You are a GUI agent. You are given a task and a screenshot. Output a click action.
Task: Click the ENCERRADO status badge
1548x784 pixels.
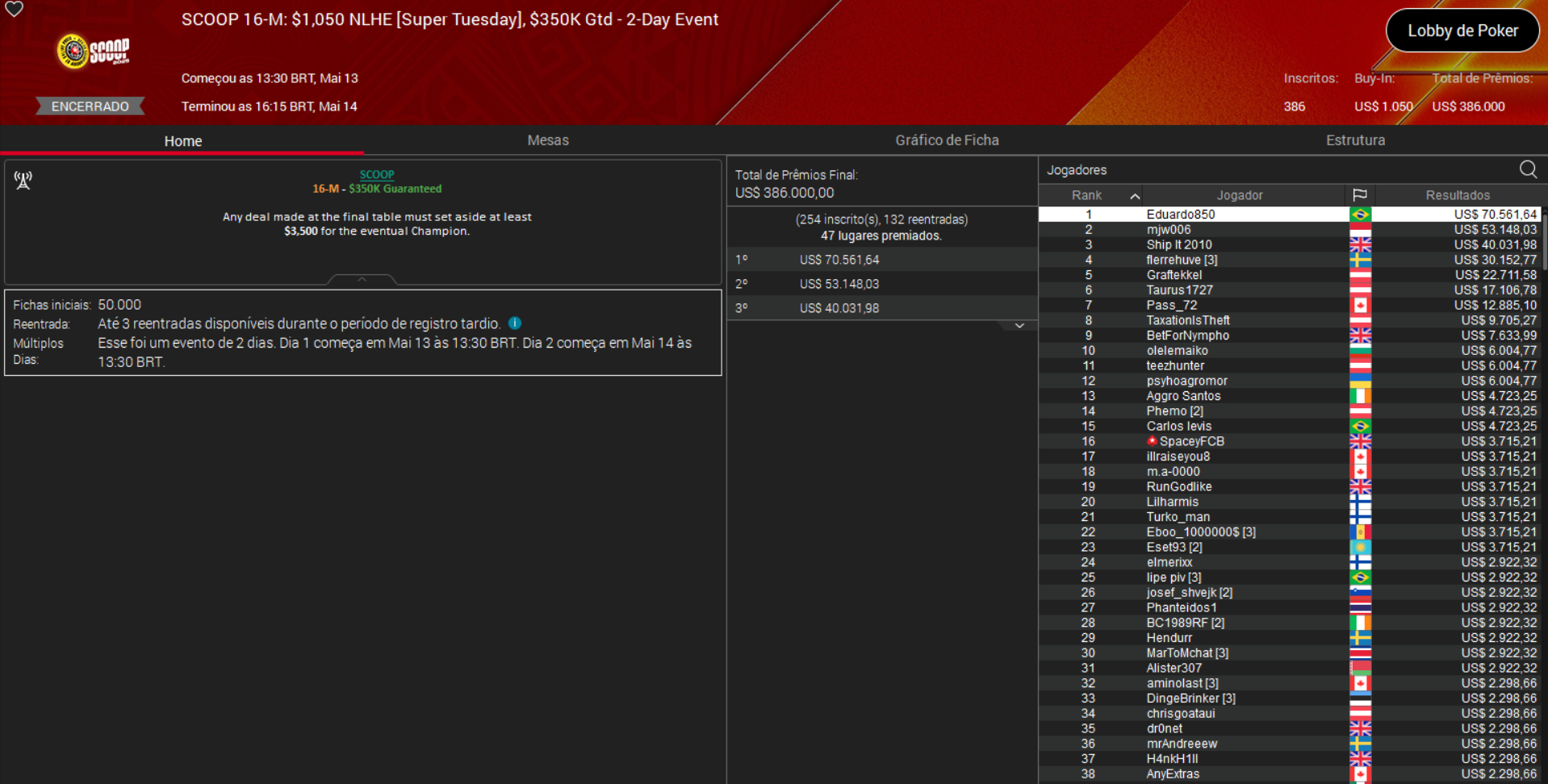tap(90, 106)
